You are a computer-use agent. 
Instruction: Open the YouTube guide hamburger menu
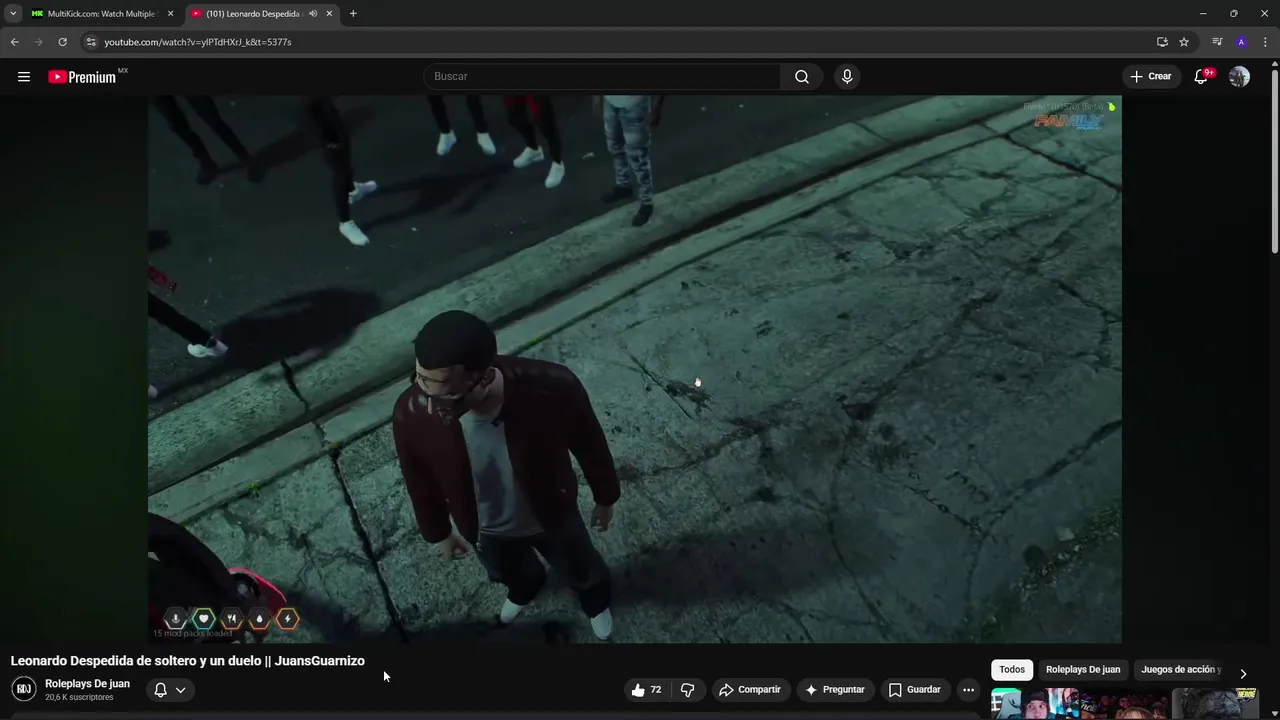24,77
